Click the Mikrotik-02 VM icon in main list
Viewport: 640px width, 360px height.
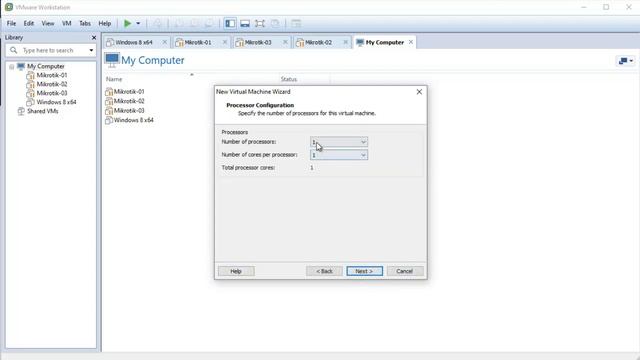109,101
